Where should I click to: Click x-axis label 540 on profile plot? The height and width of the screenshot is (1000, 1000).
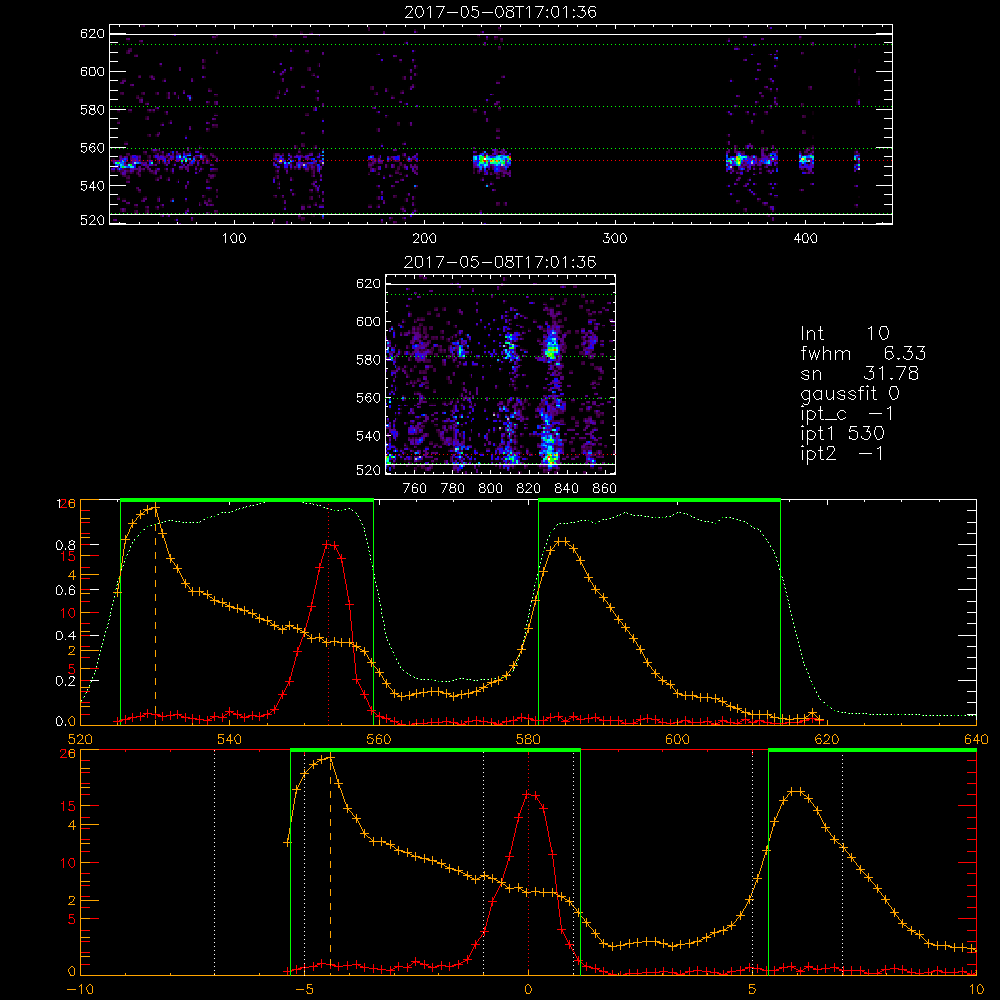[x=229, y=739]
